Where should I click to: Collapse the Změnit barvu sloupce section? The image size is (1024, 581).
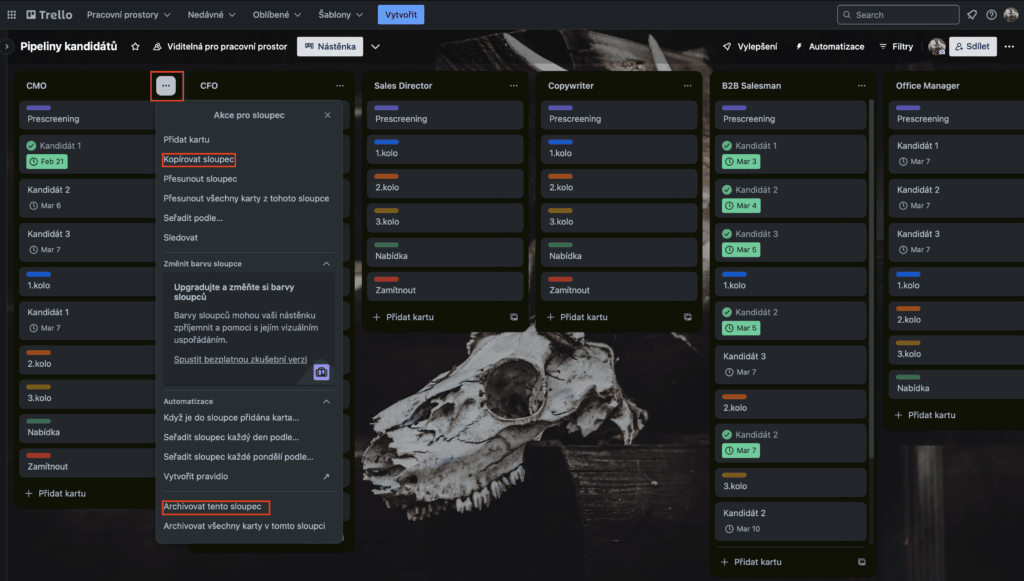pyautogui.click(x=327, y=264)
